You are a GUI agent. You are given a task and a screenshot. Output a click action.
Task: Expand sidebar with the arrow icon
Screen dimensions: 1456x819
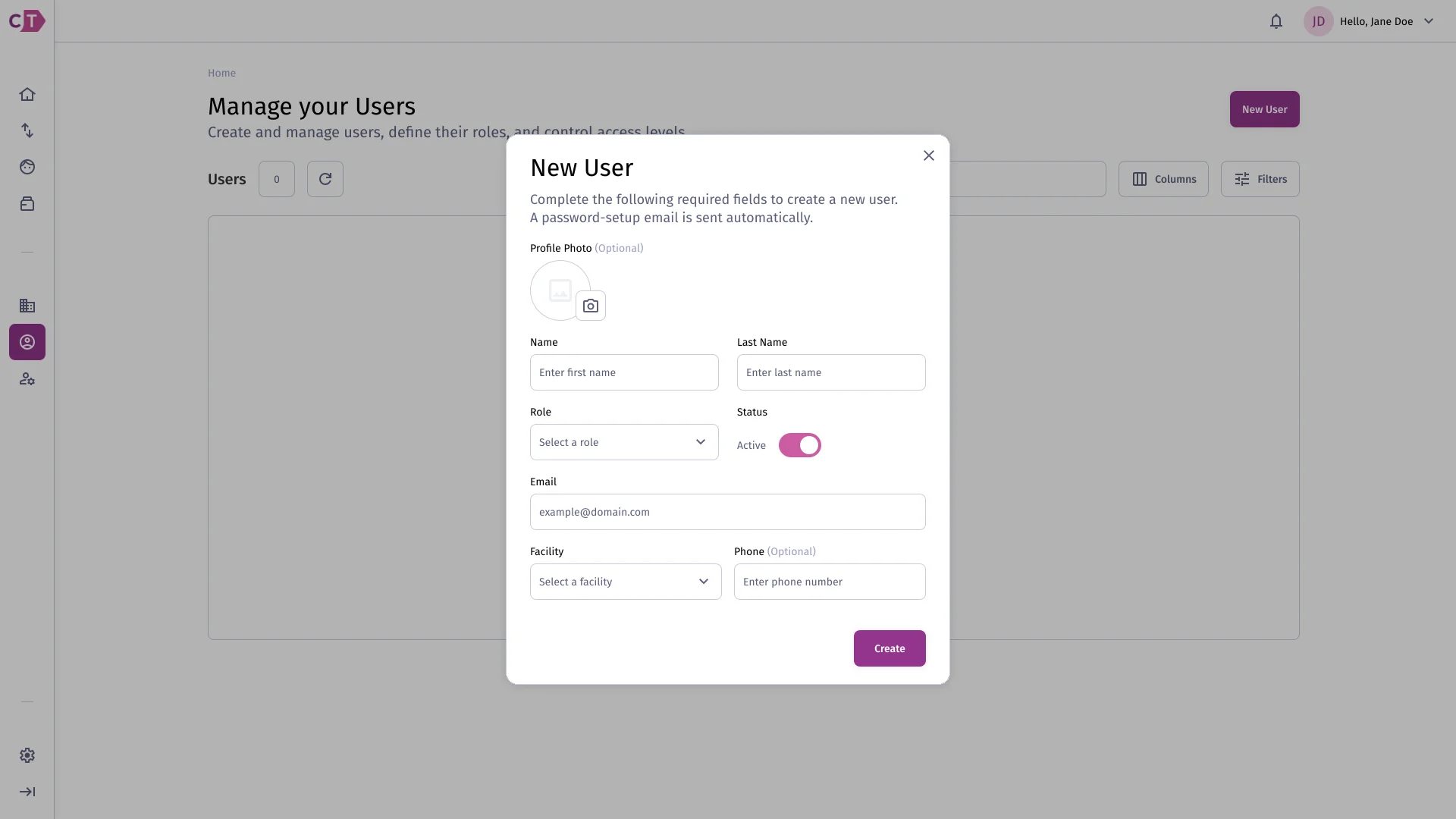coord(27,792)
